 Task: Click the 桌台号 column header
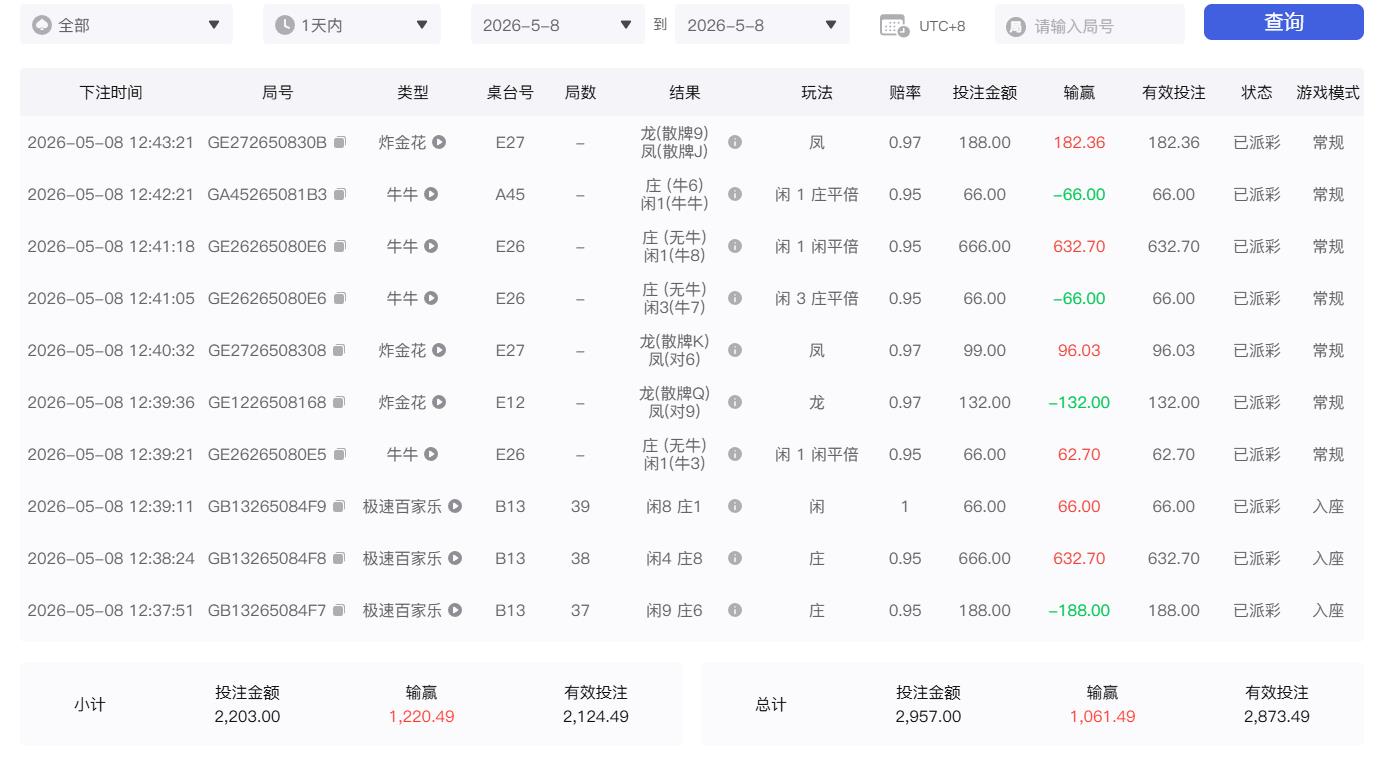click(510, 93)
